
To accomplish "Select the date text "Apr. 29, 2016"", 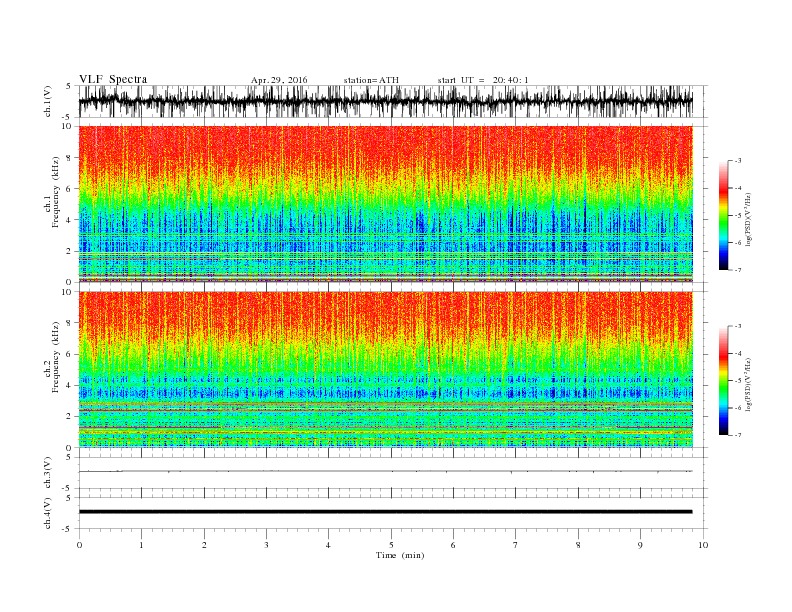I will pos(279,80).
